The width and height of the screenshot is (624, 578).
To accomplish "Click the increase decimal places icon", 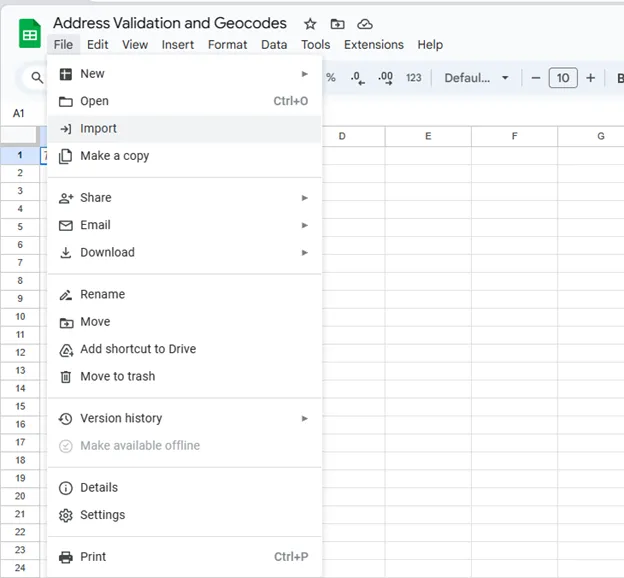I will coord(385,78).
